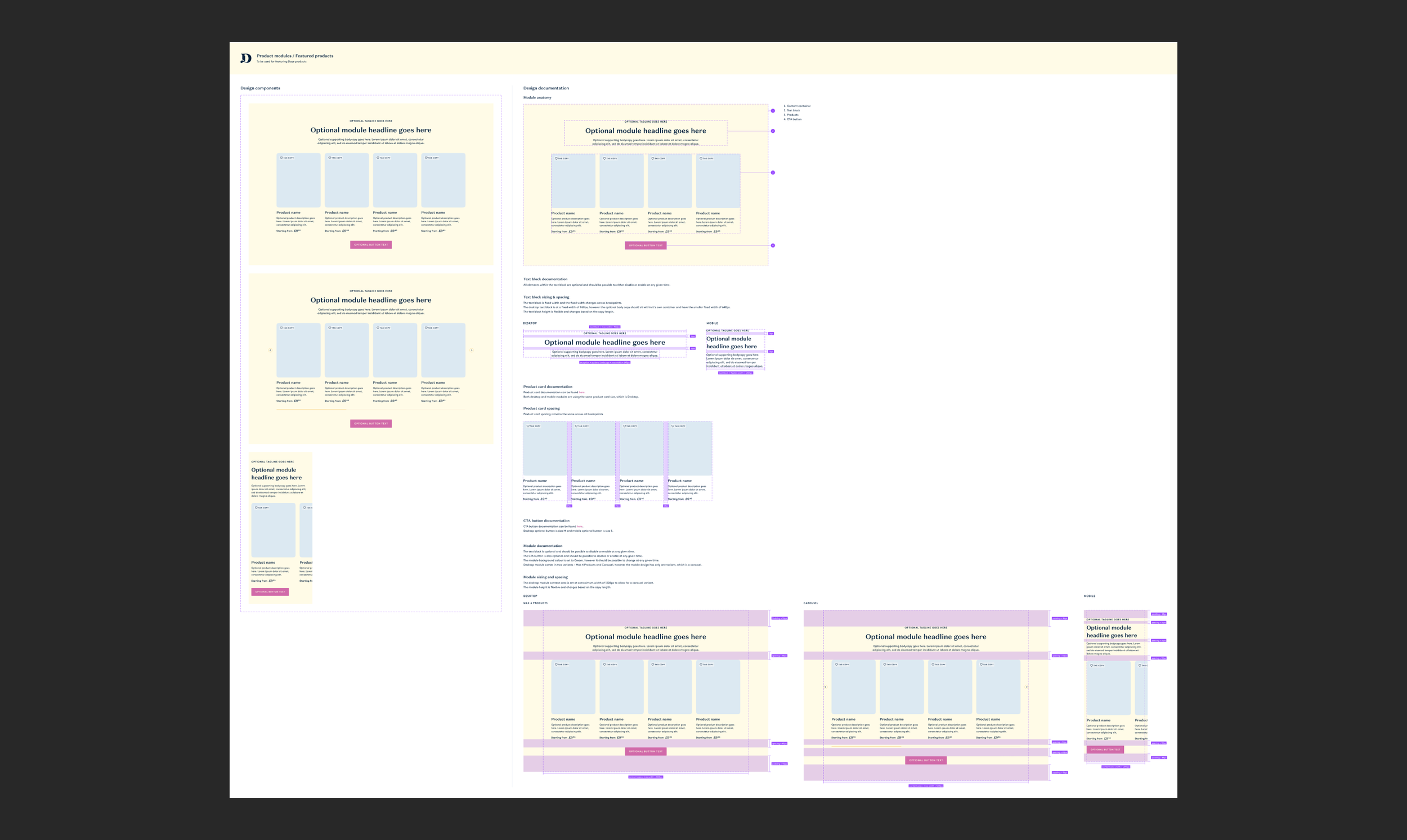Toggle the TAG COPY heart in the module anatomy card
This screenshot has height=840, width=1407.
click(x=556, y=159)
